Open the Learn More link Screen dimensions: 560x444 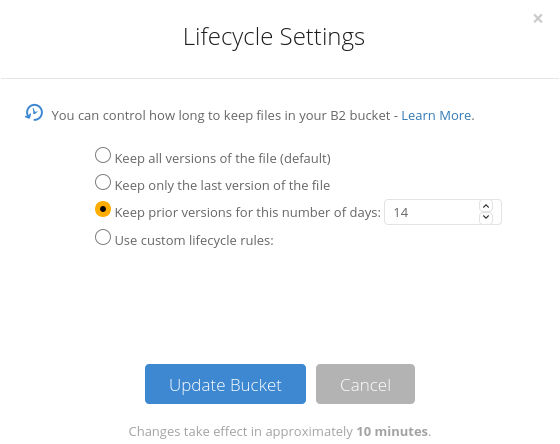438,115
